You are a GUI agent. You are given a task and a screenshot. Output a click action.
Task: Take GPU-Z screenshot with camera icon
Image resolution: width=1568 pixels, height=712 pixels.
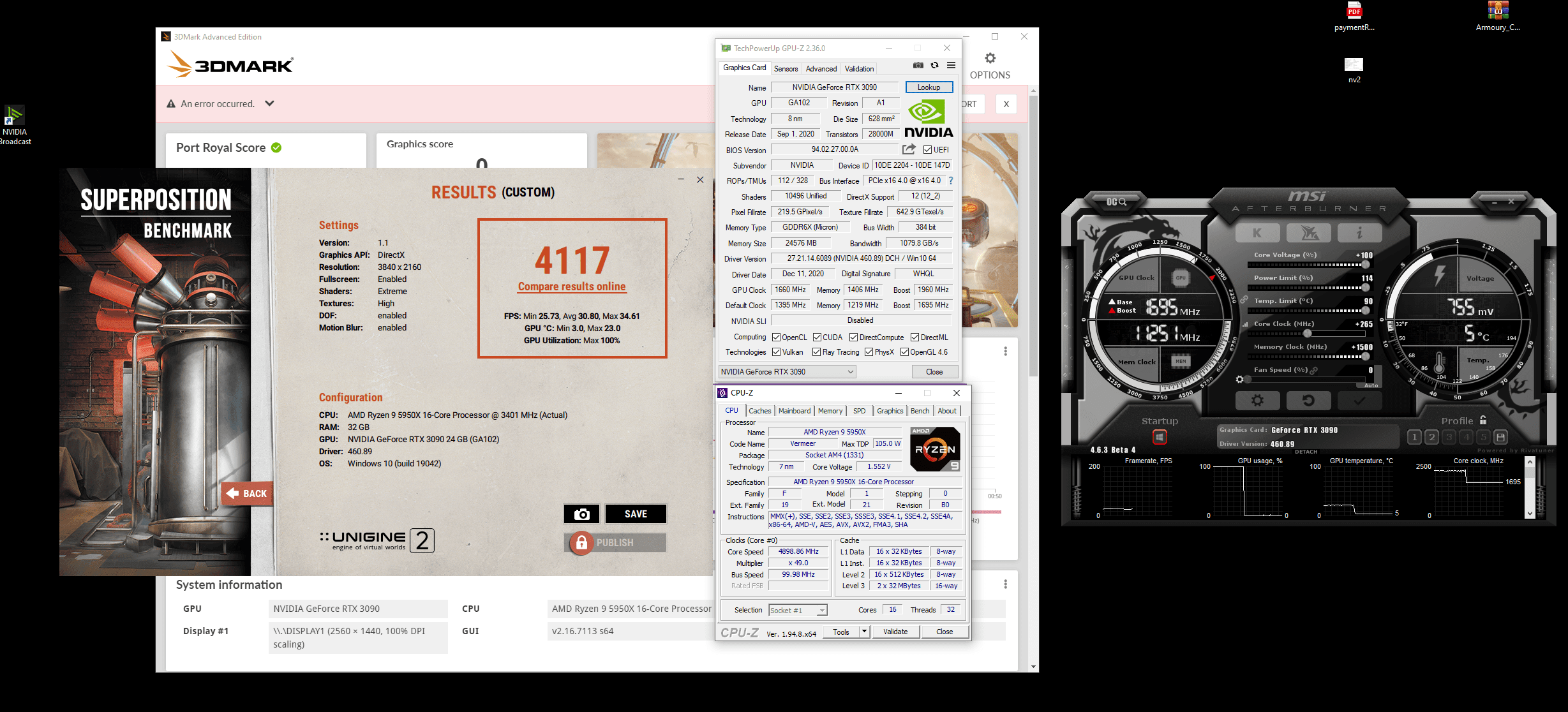918,66
